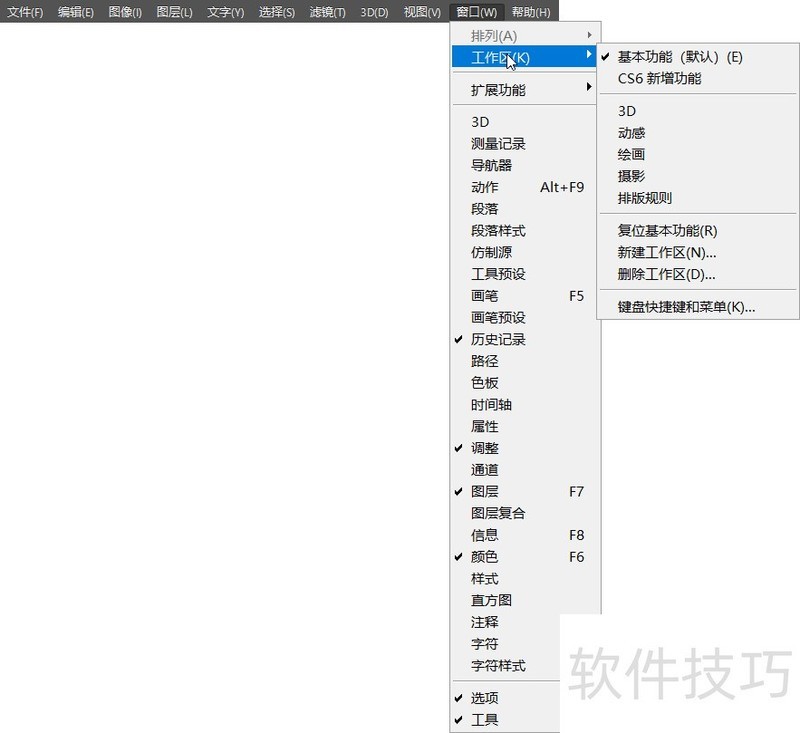
Task: Click 复位基本功能(R) to reset workspace
Action: tap(667, 231)
